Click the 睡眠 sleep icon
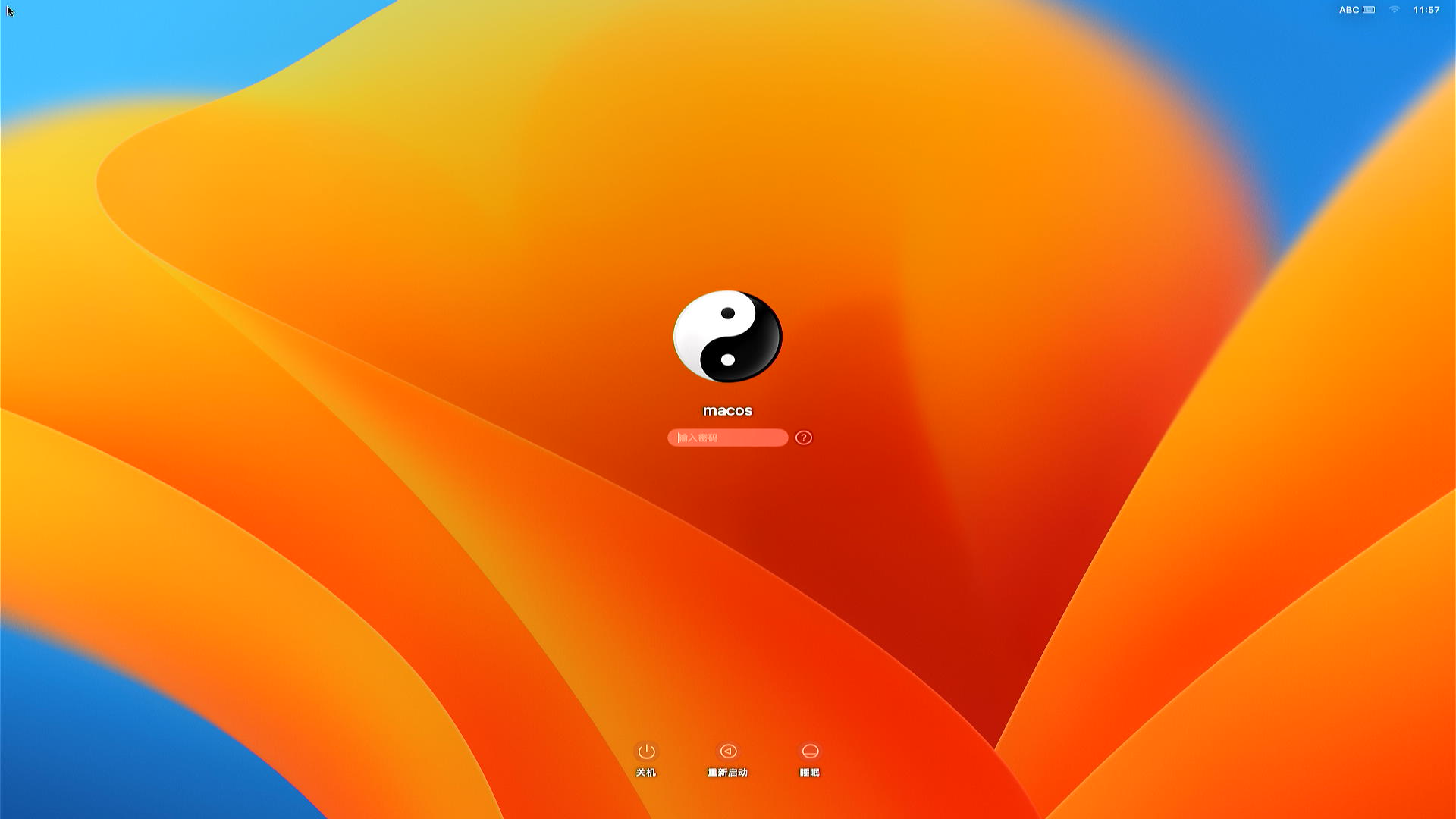Screen dimensions: 1456x819 click(810, 751)
